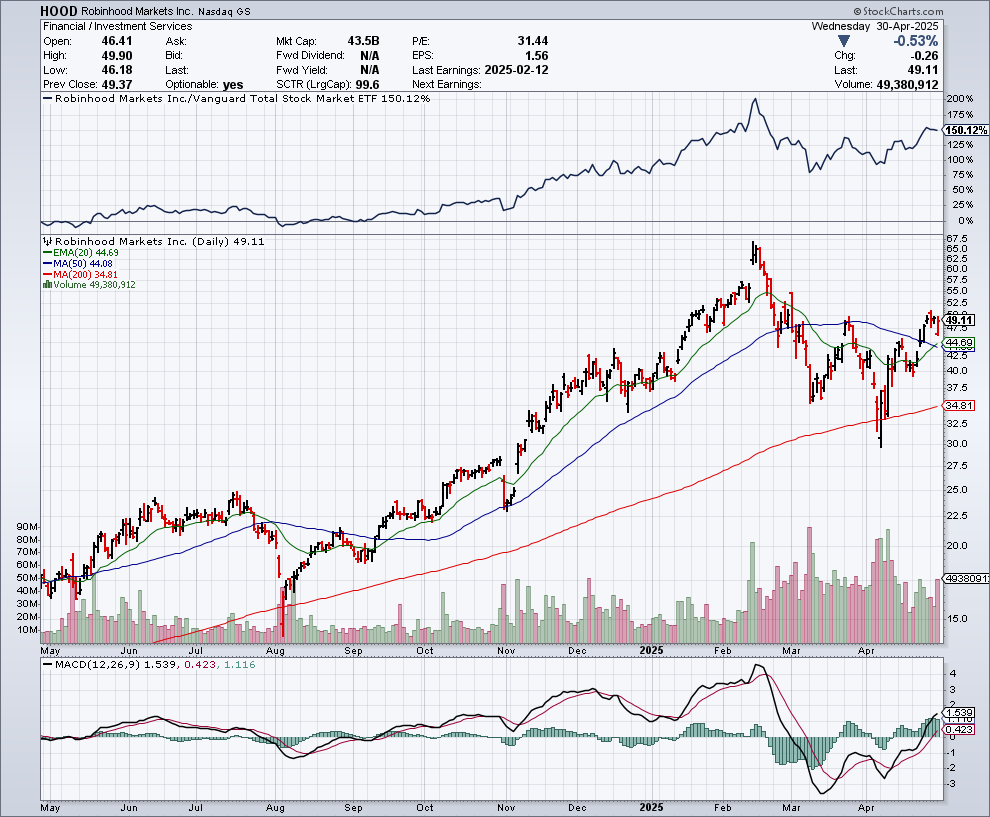Click the volume bars icon in the legend
Viewport: 990px width, 817px height.
pos(47,285)
